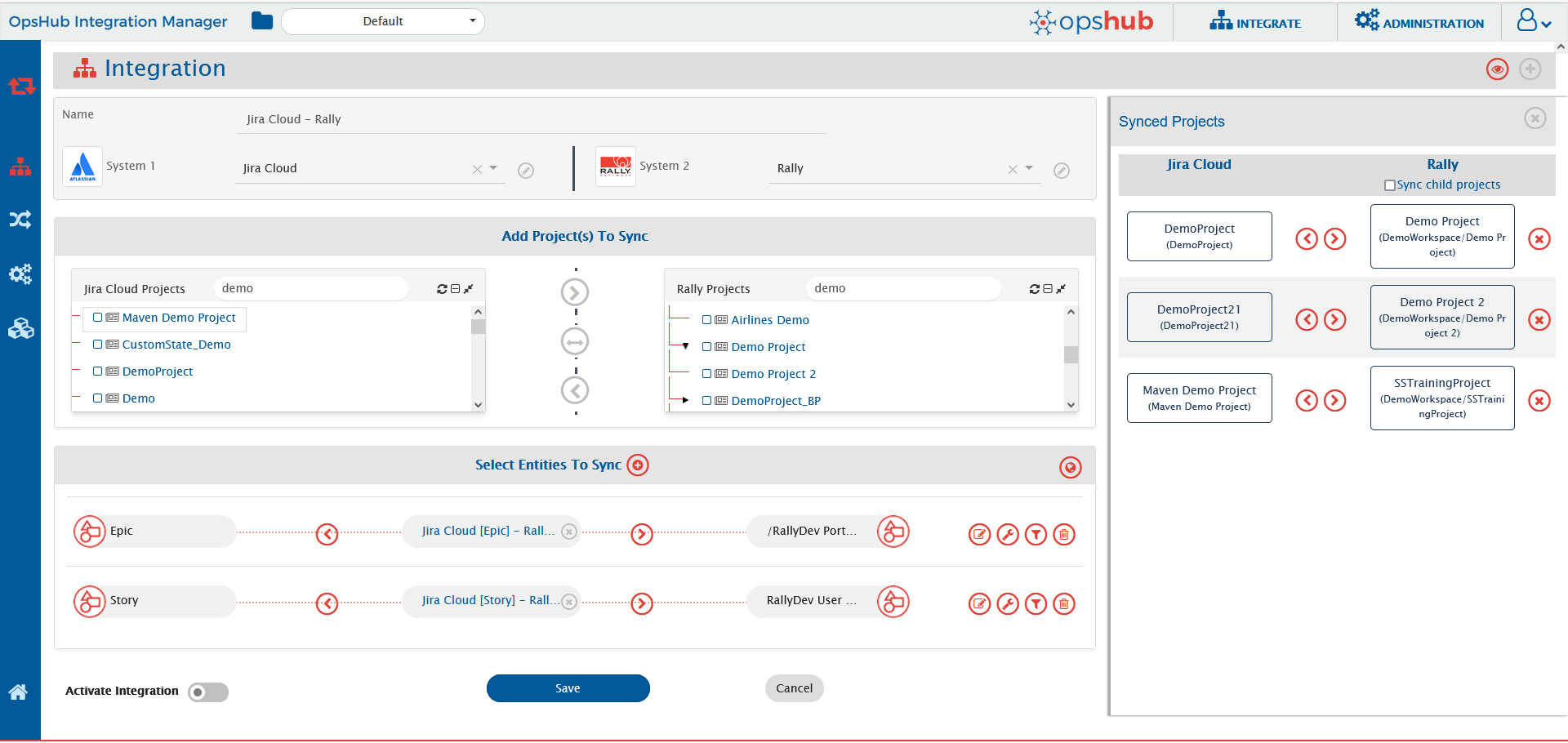The width and height of the screenshot is (1568, 743).
Task: Expand the DemoProject_BP tree node
Action: 685,400
